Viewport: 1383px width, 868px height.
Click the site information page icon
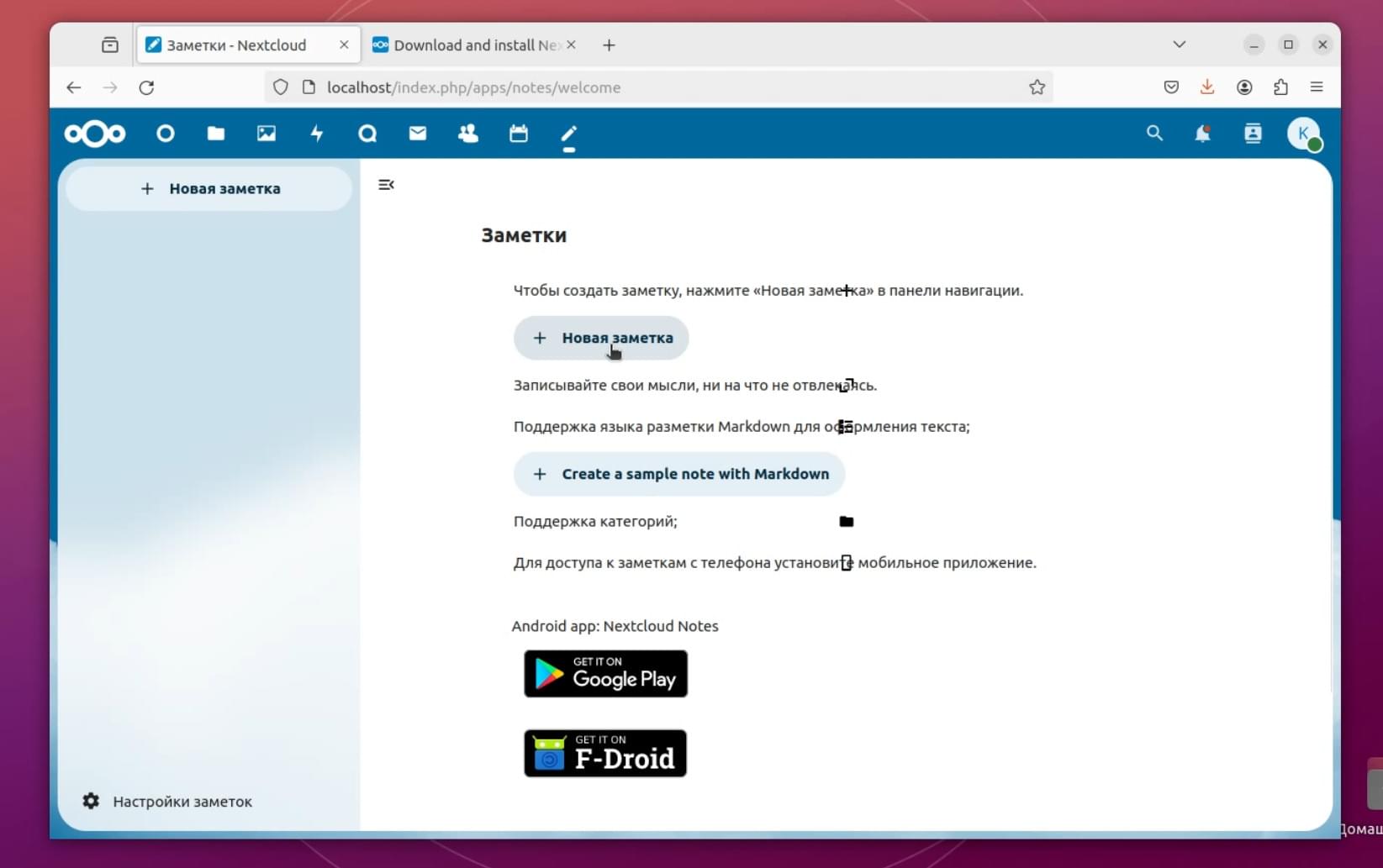[309, 87]
